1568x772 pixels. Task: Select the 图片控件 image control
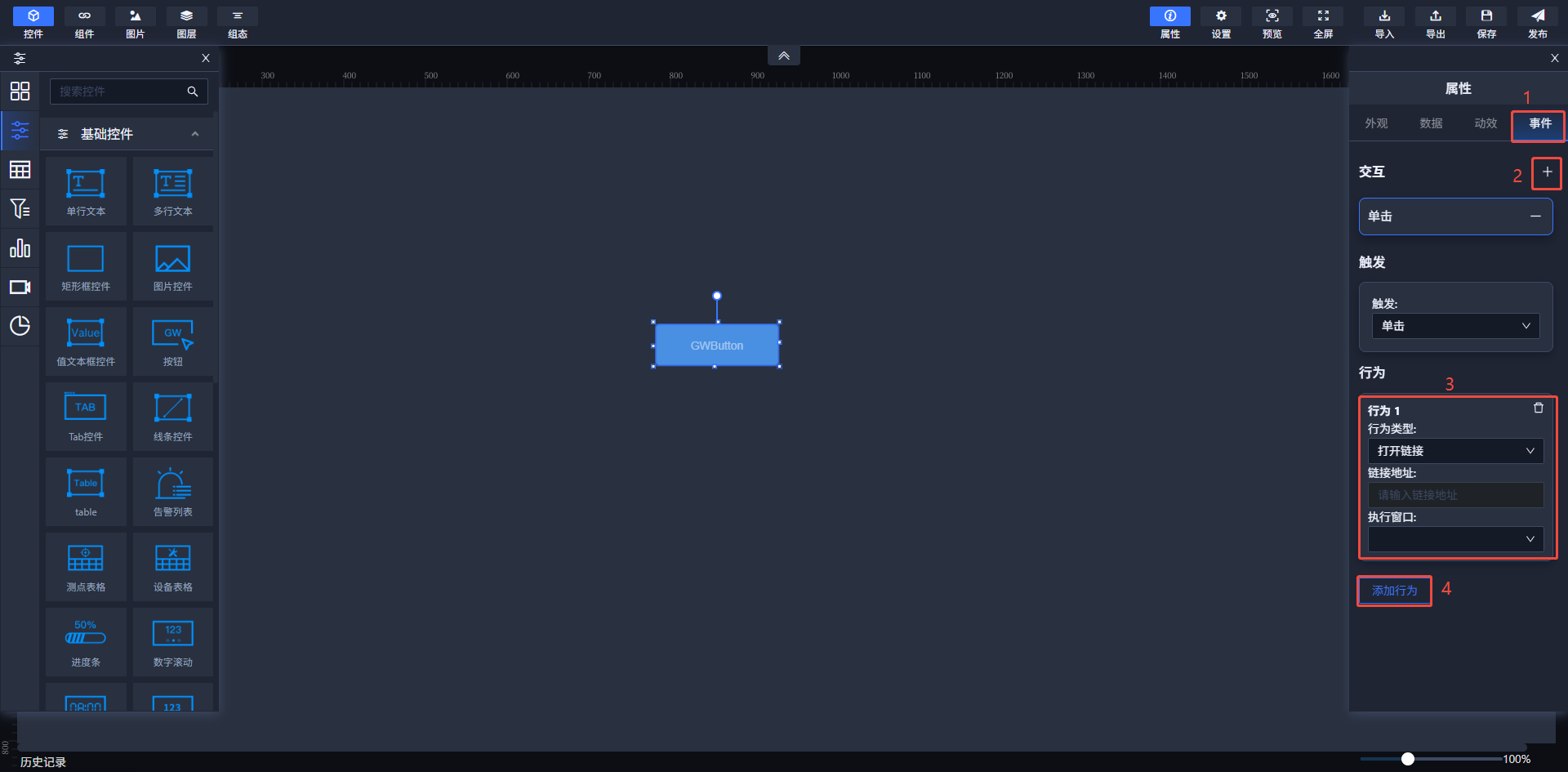click(x=173, y=266)
